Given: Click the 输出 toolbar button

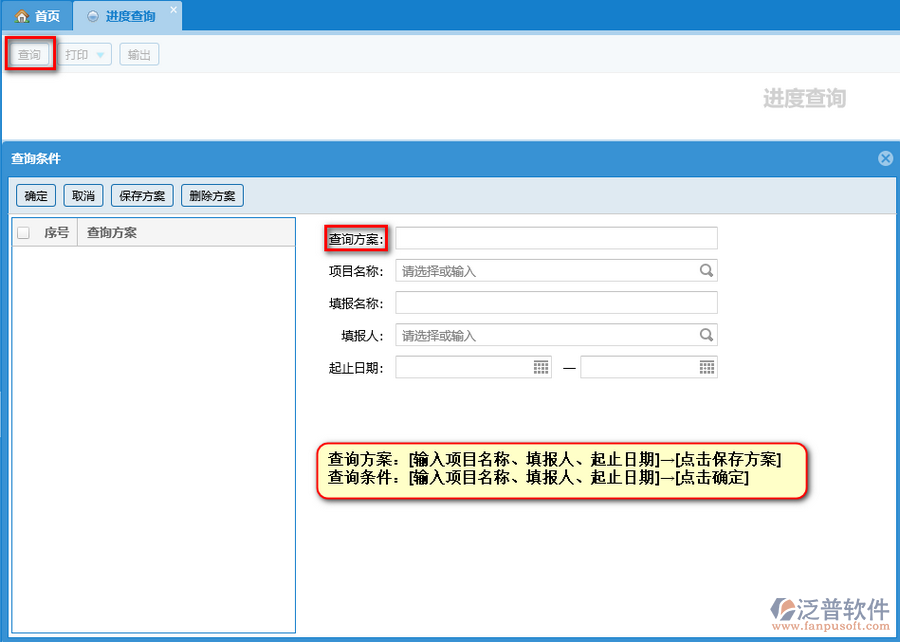Looking at the screenshot, I should (139, 55).
